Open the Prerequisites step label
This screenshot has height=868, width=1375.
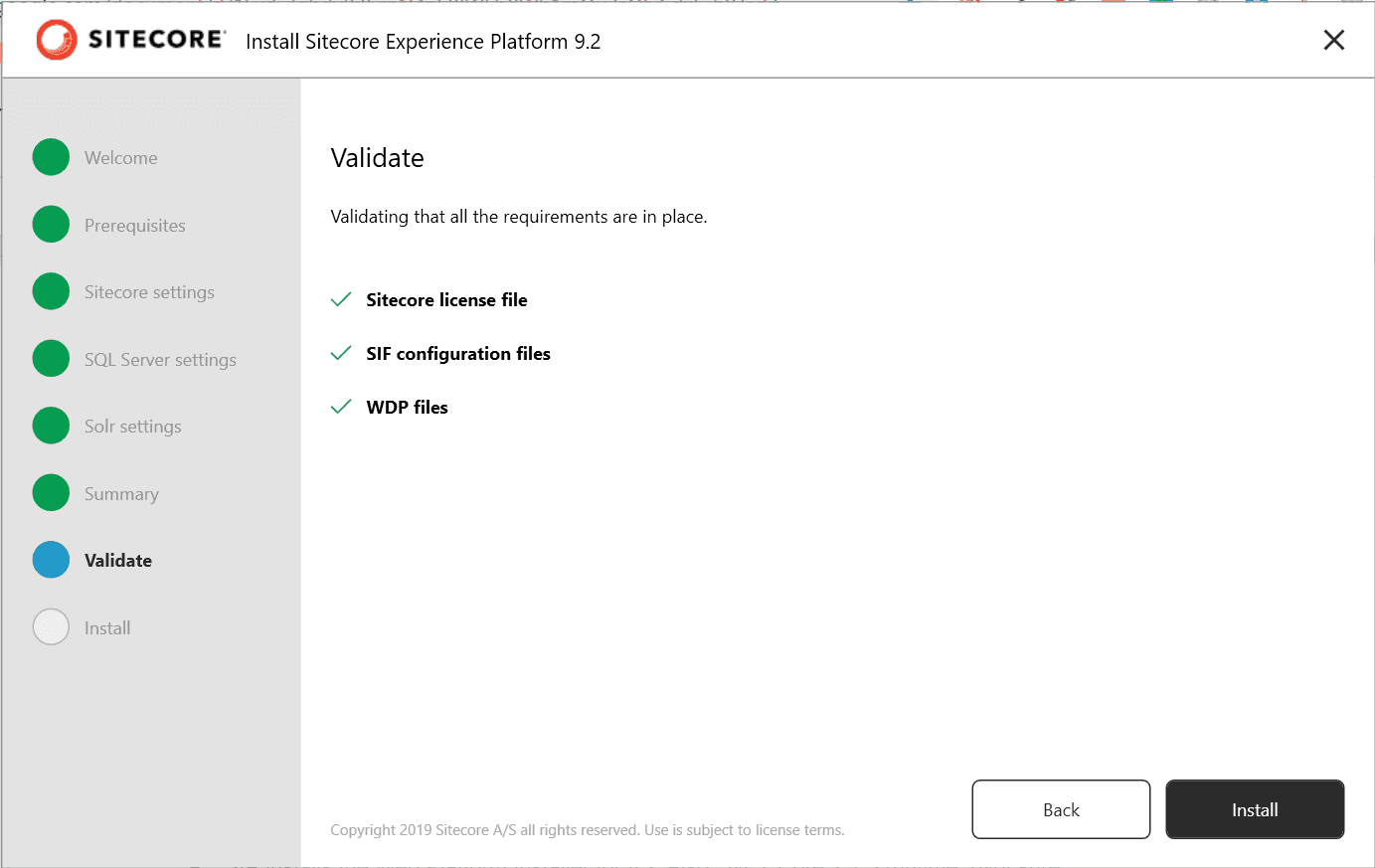(x=135, y=226)
